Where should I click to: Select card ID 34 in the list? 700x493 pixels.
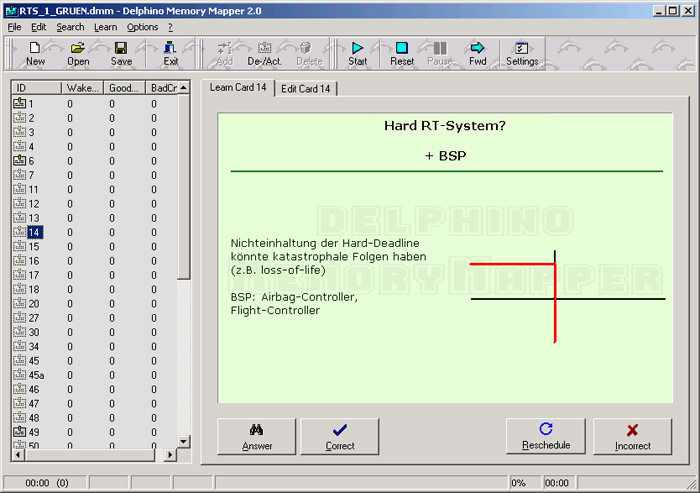33,347
